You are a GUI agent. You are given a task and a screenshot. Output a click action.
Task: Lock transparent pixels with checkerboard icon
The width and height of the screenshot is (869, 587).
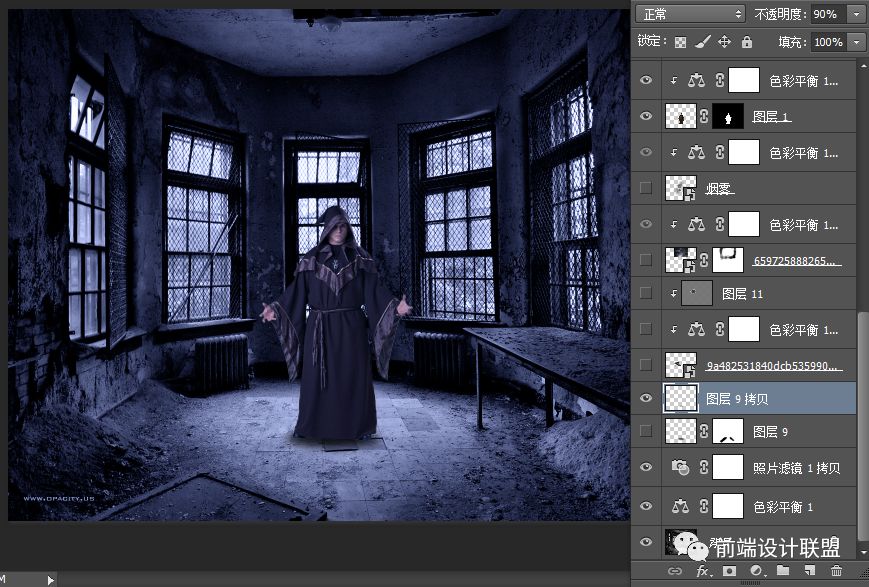click(x=681, y=42)
